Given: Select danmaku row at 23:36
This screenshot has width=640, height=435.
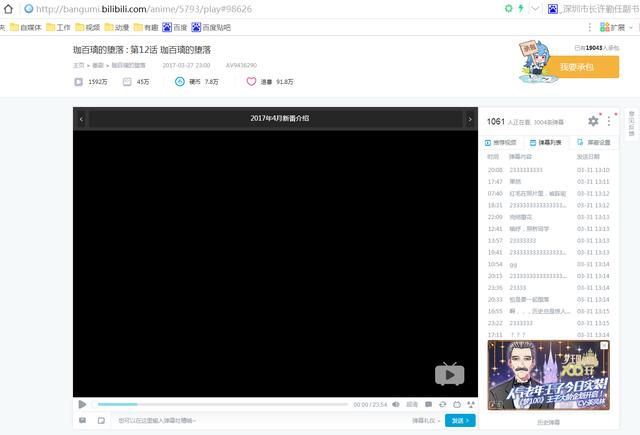Looking at the screenshot, I should 549,288.
